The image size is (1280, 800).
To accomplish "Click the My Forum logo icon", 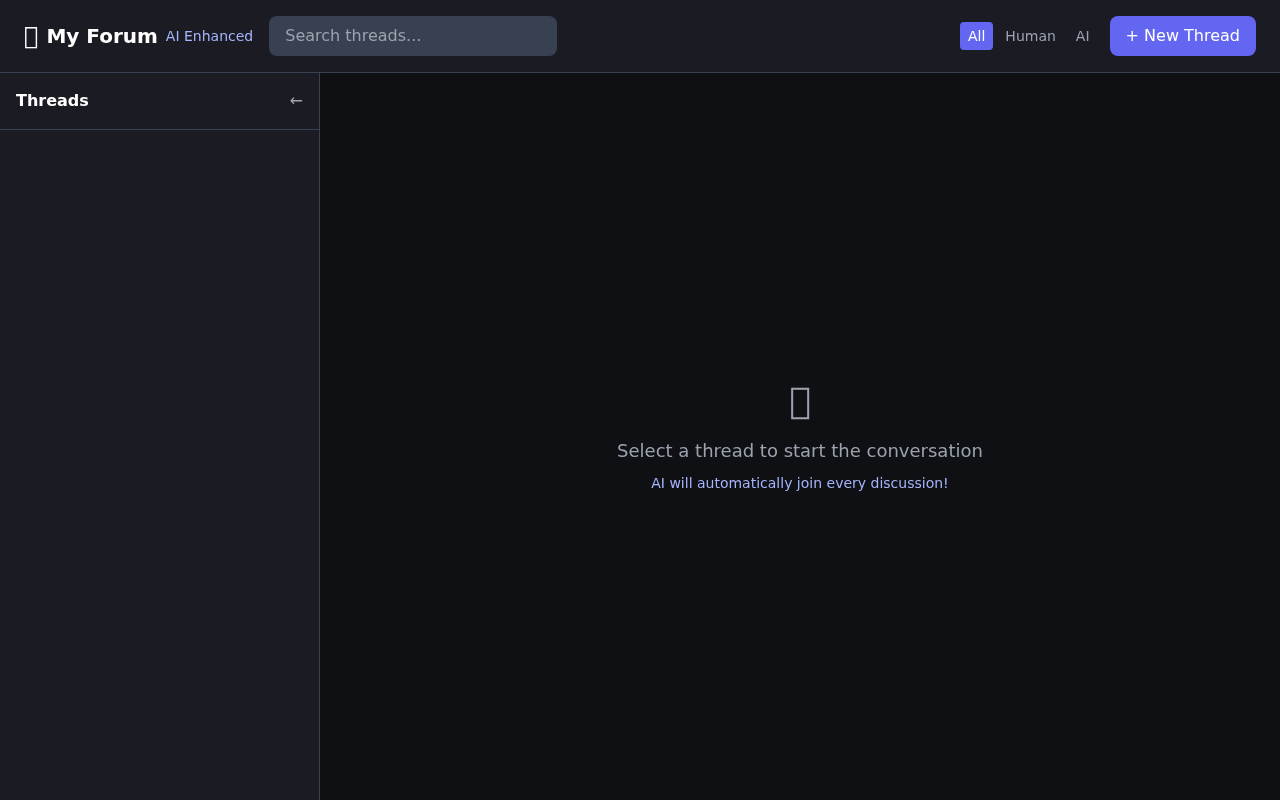I will click(31, 36).
